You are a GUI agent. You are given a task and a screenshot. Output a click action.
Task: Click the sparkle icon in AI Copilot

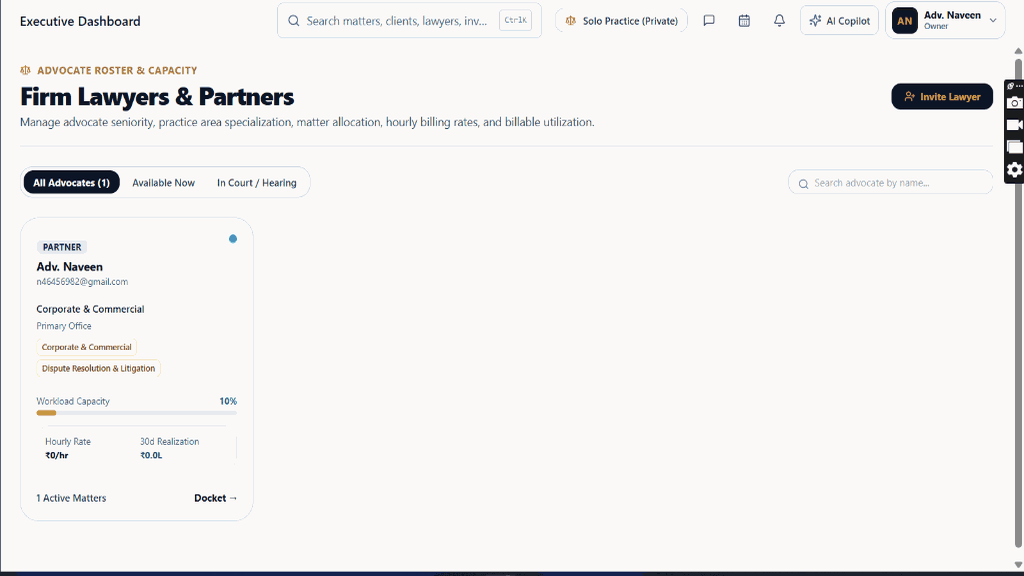tap(815, 21)
